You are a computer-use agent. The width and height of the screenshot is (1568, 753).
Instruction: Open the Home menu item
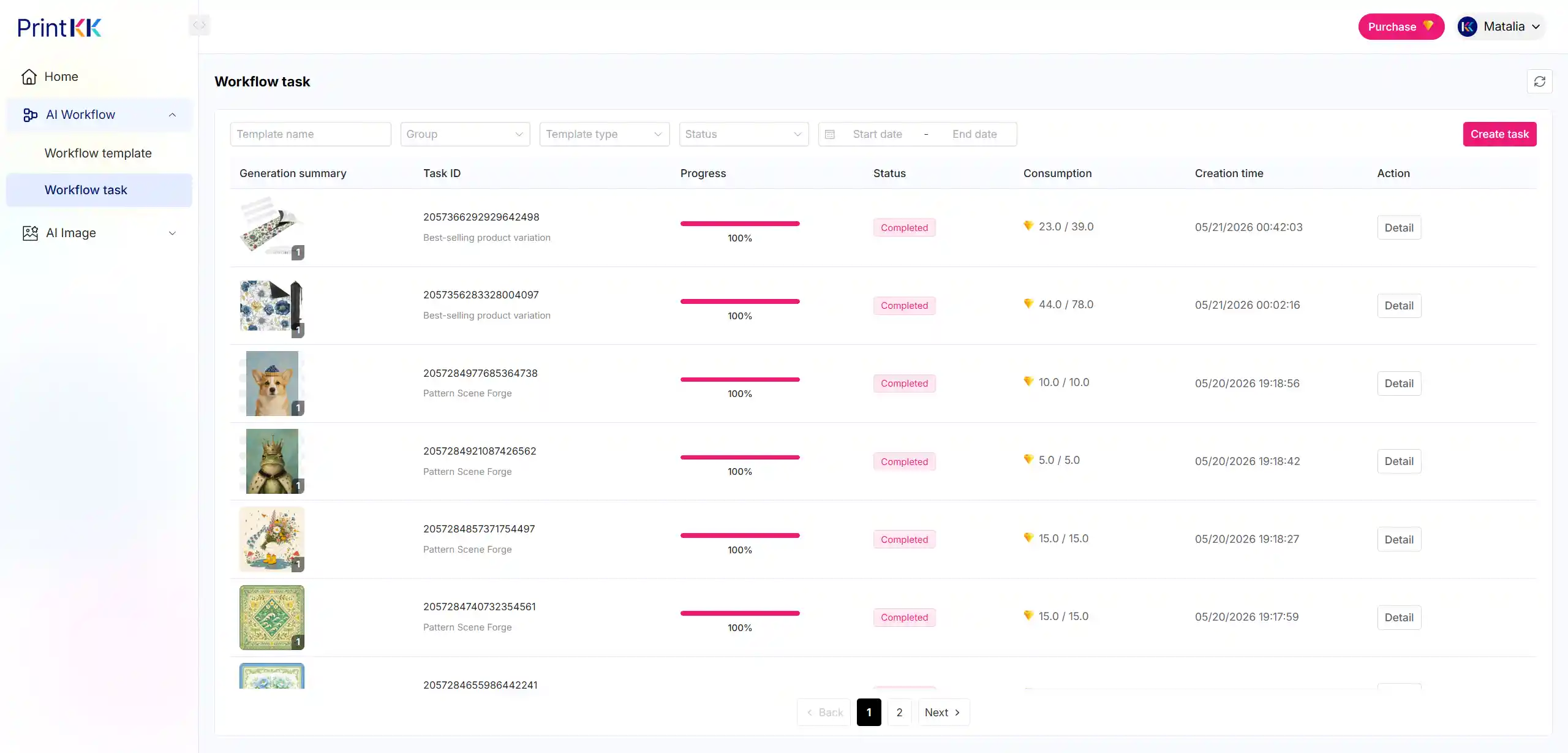[99, 77]
